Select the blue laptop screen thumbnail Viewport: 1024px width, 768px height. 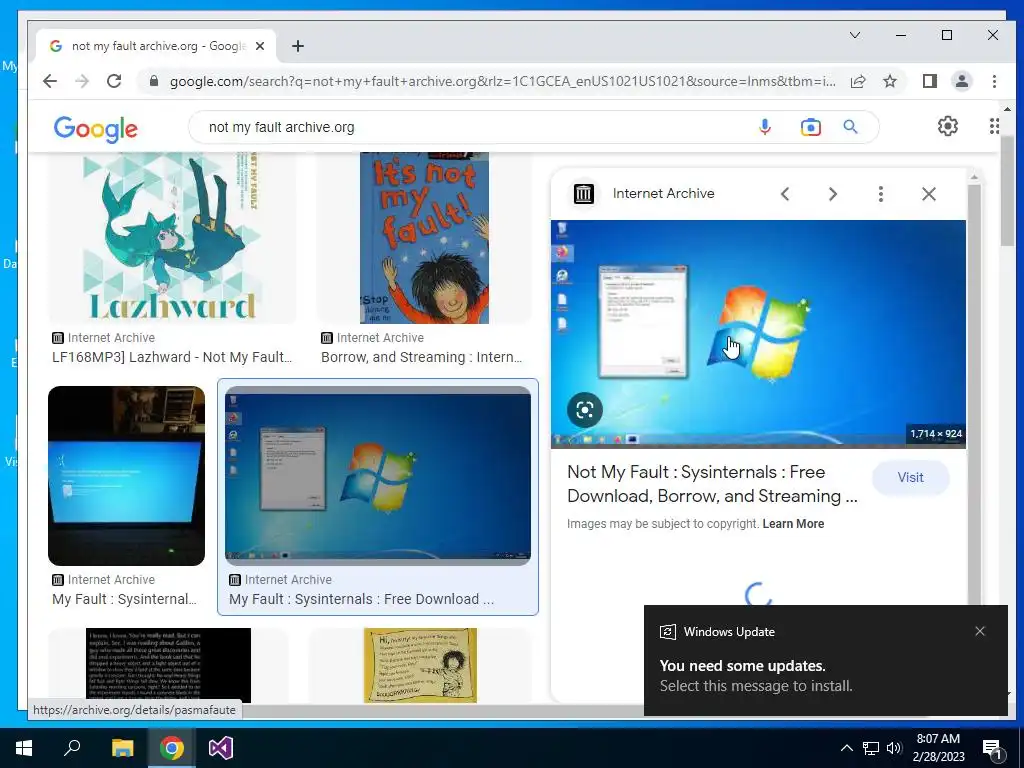pos(126,475)
